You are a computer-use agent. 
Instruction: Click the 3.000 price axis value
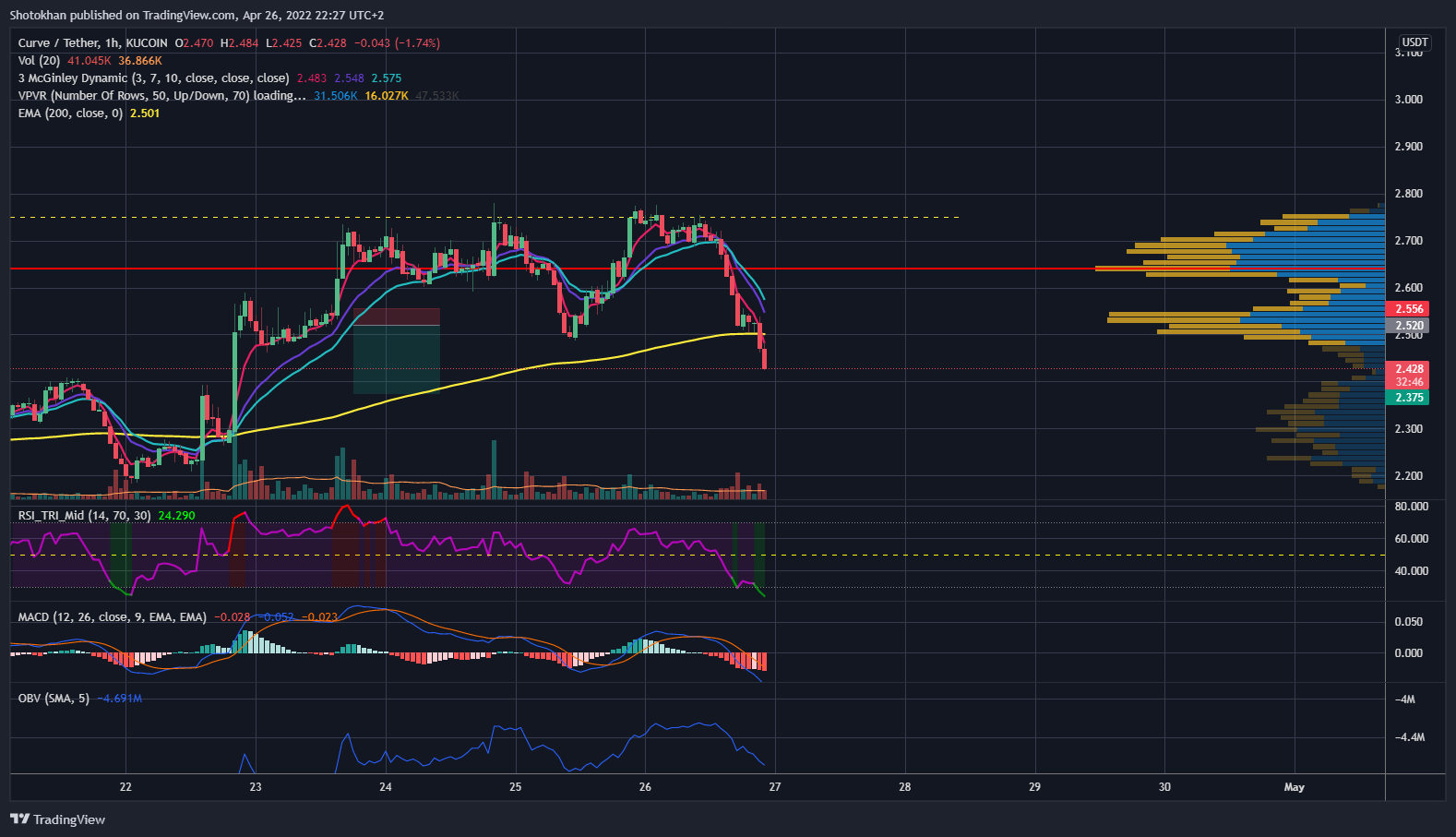tap(1408, 100)
